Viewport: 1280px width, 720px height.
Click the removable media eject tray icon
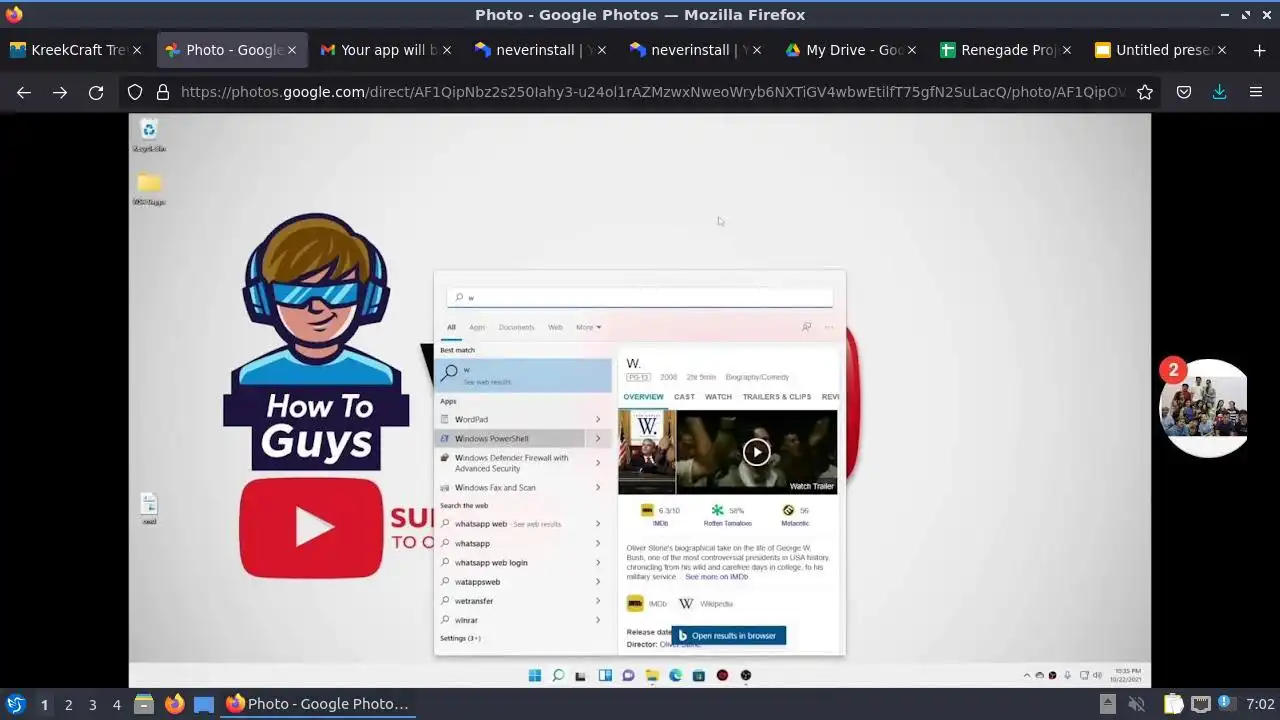pos(1107,704)
